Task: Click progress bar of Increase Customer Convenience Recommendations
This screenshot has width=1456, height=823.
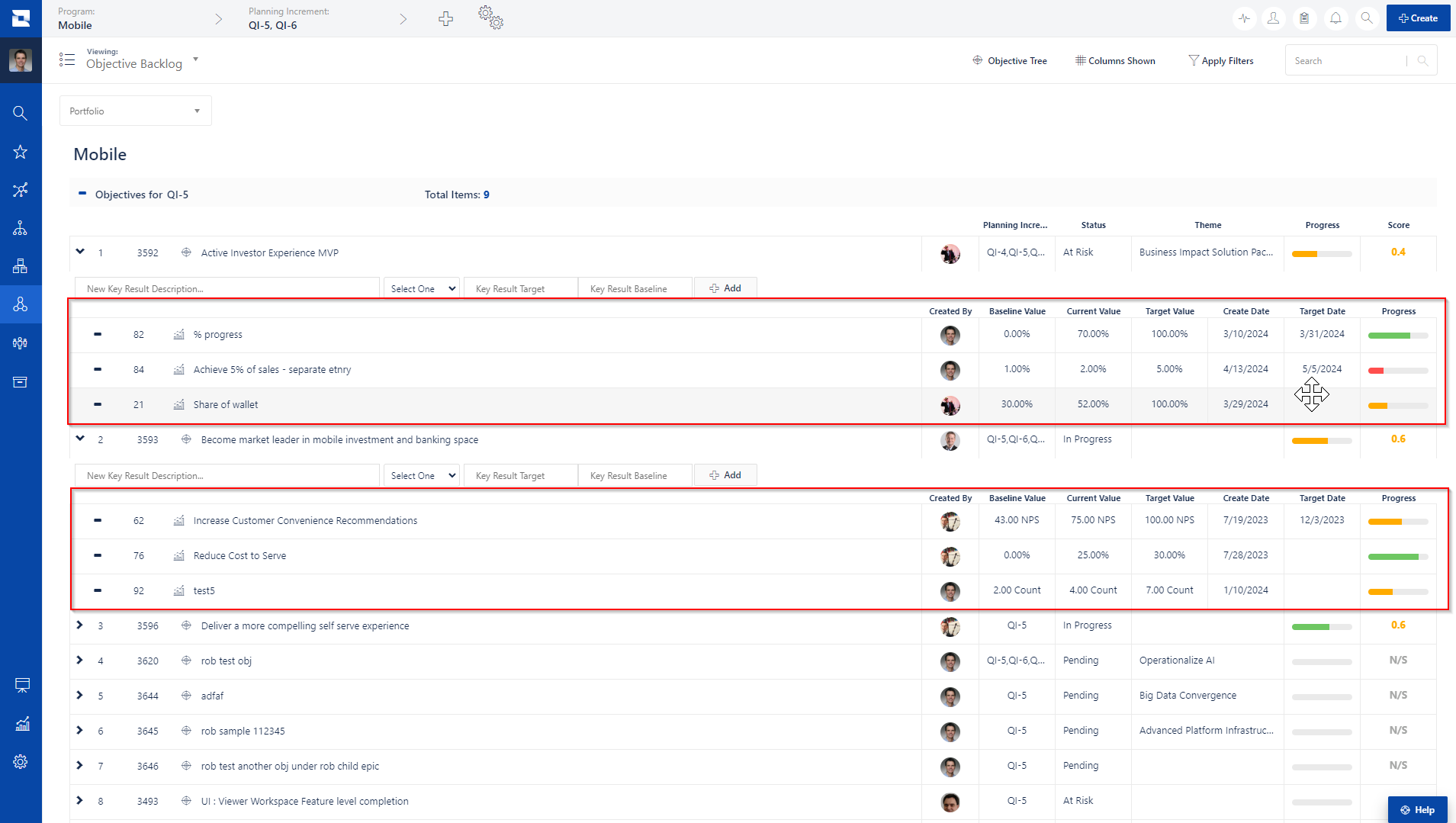Action: click(1398, 522)
